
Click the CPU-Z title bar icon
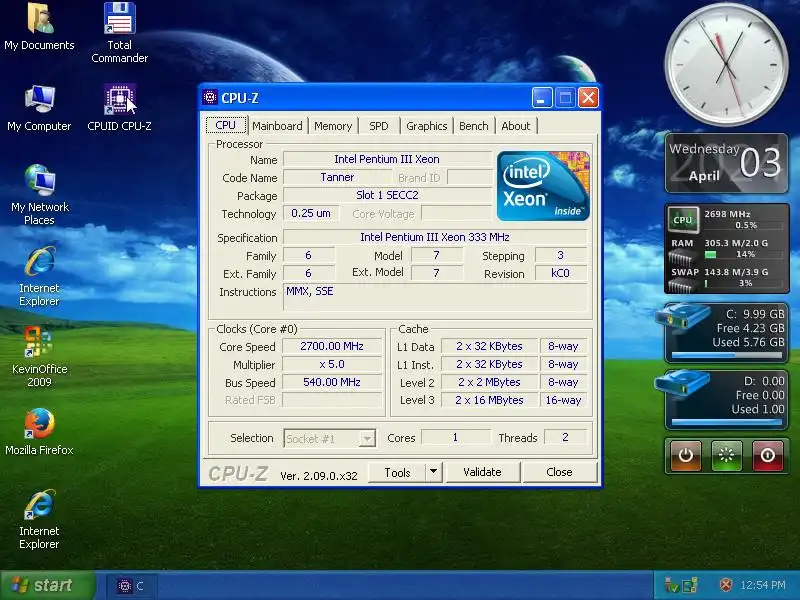pyautogui.click(x=210, y=97)
